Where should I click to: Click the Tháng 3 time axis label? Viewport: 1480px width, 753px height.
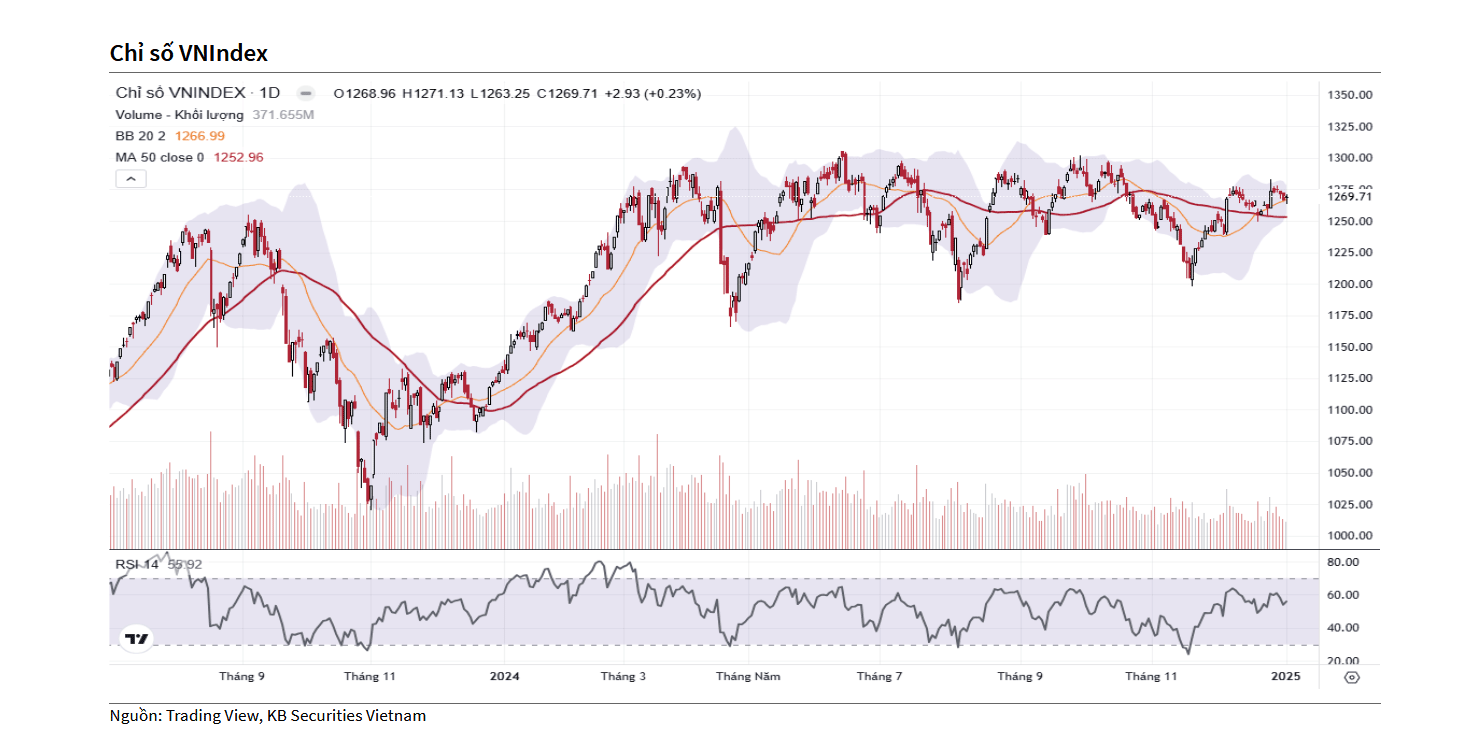coord(623,676)
